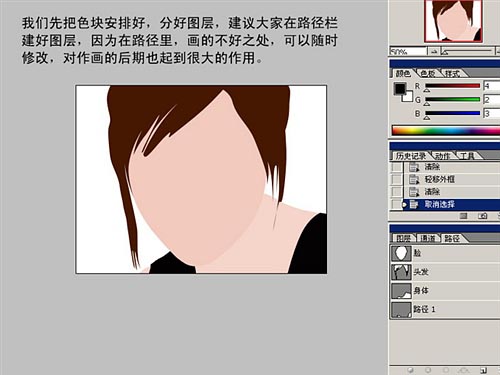Click the state icon beside 轻移外框
This screenshot has width=500, height=375.
click(414, 179)
